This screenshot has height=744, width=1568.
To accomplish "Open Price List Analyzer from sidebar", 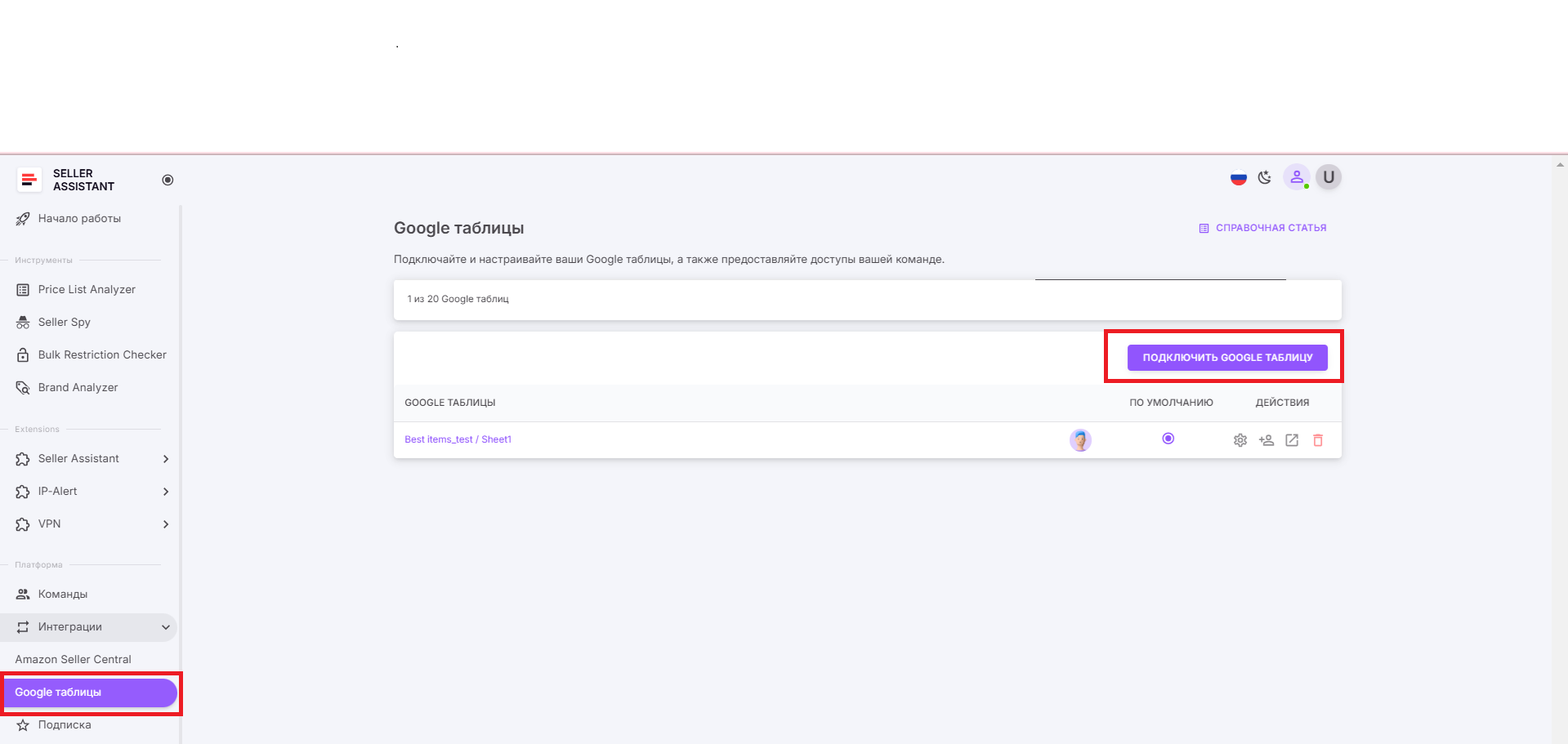I will tap(87, 290).
